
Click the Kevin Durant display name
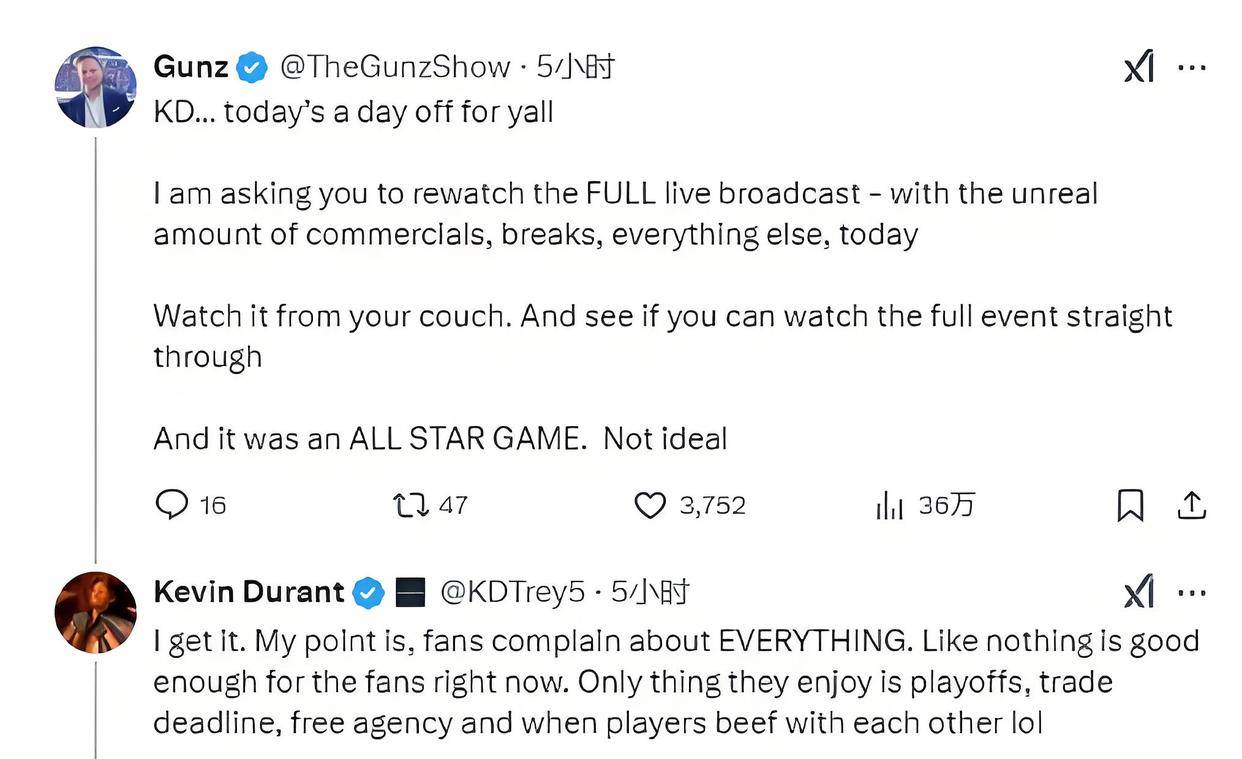tap(248, 592)
